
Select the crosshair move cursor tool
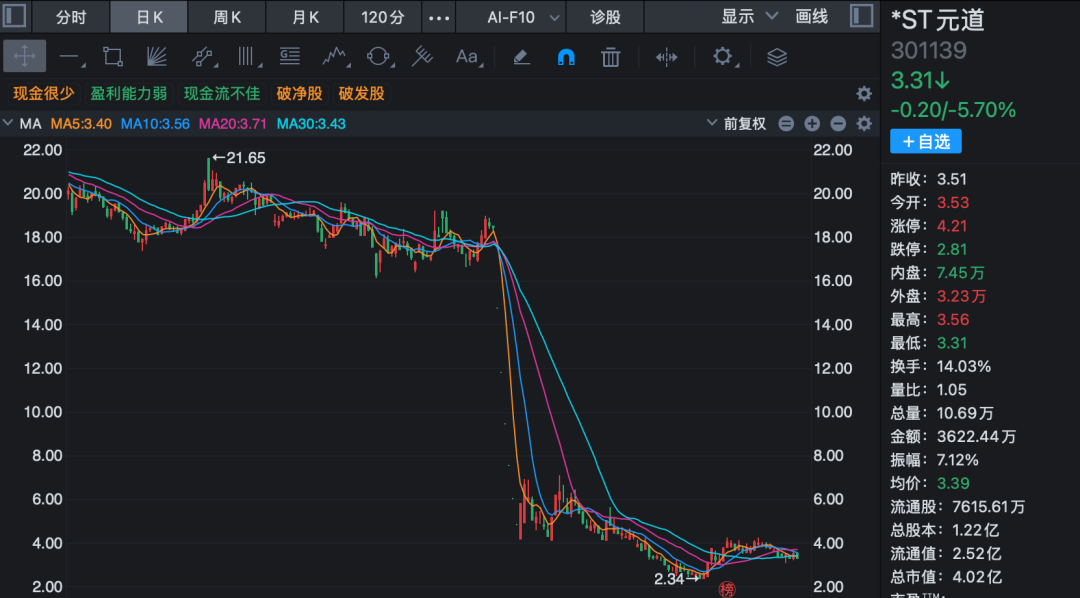point(25,56)
